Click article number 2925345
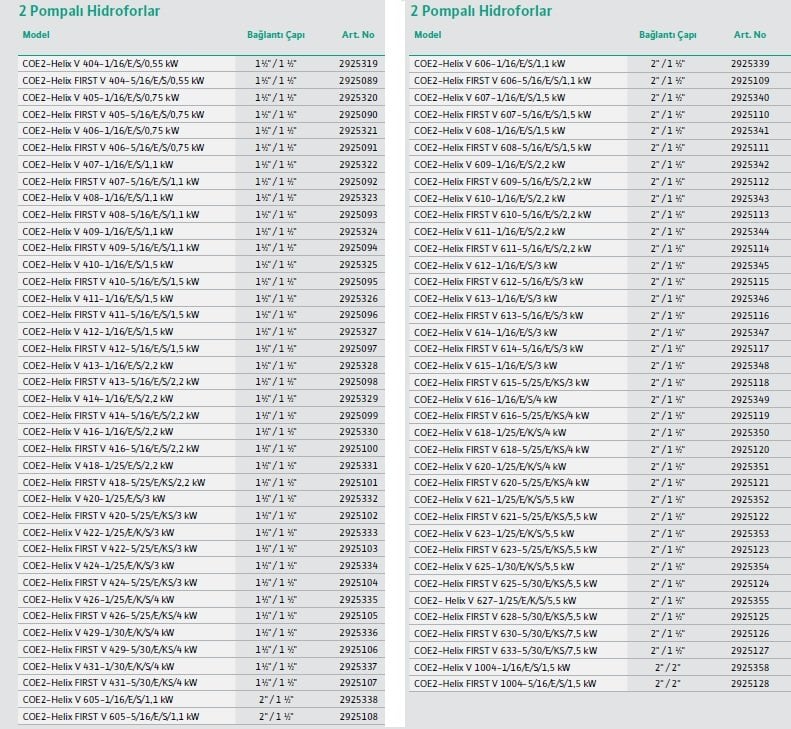Viewport: 791px width, 729px height. click(x=750, y=265)
